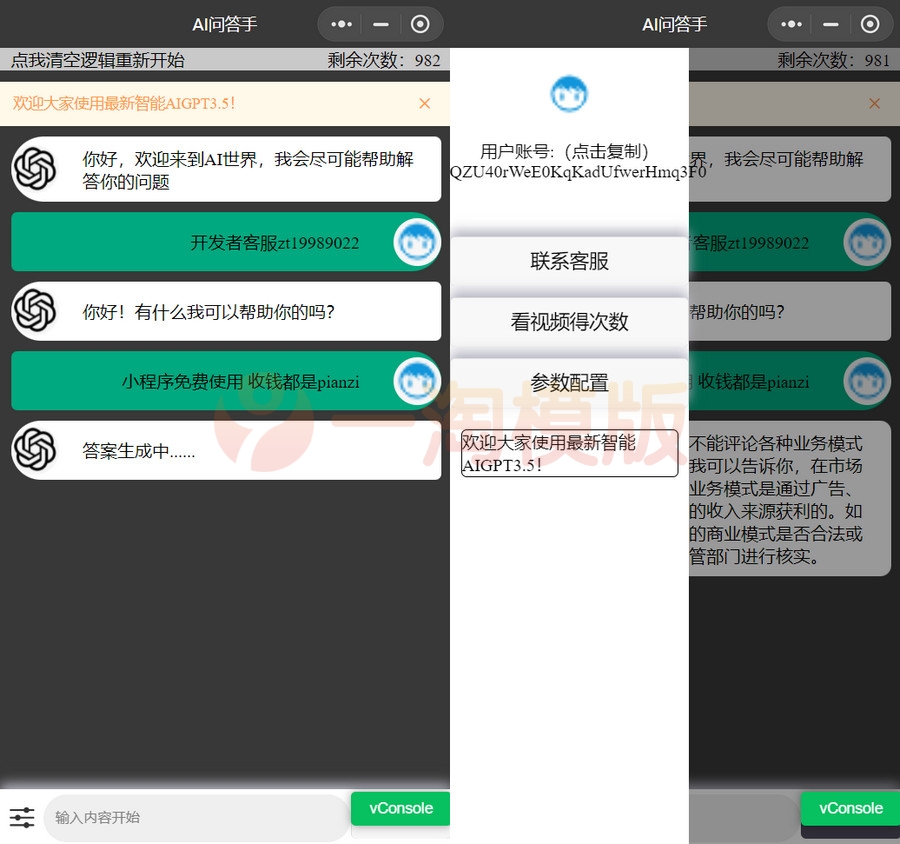Viewport: 900px width, 844px height.
Task: Click the OpenAI logo beside 有什么我可以帮助你的吗
Action: click(x=35, y=311)
